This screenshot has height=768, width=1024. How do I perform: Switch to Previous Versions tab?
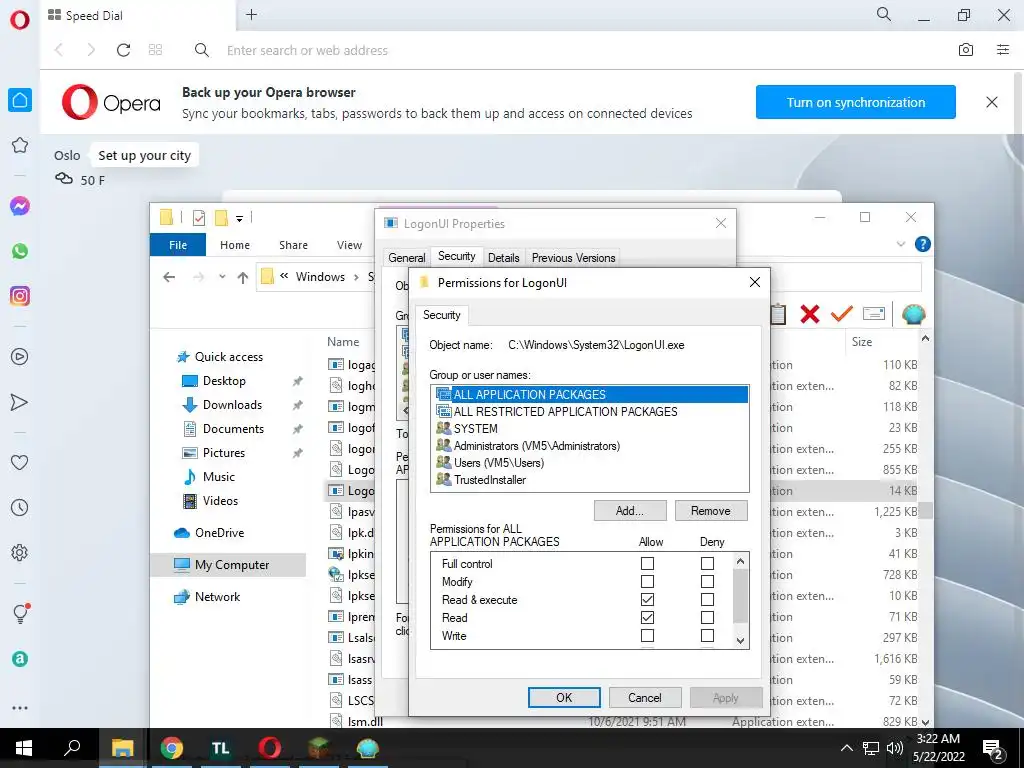tap(573, 258)
